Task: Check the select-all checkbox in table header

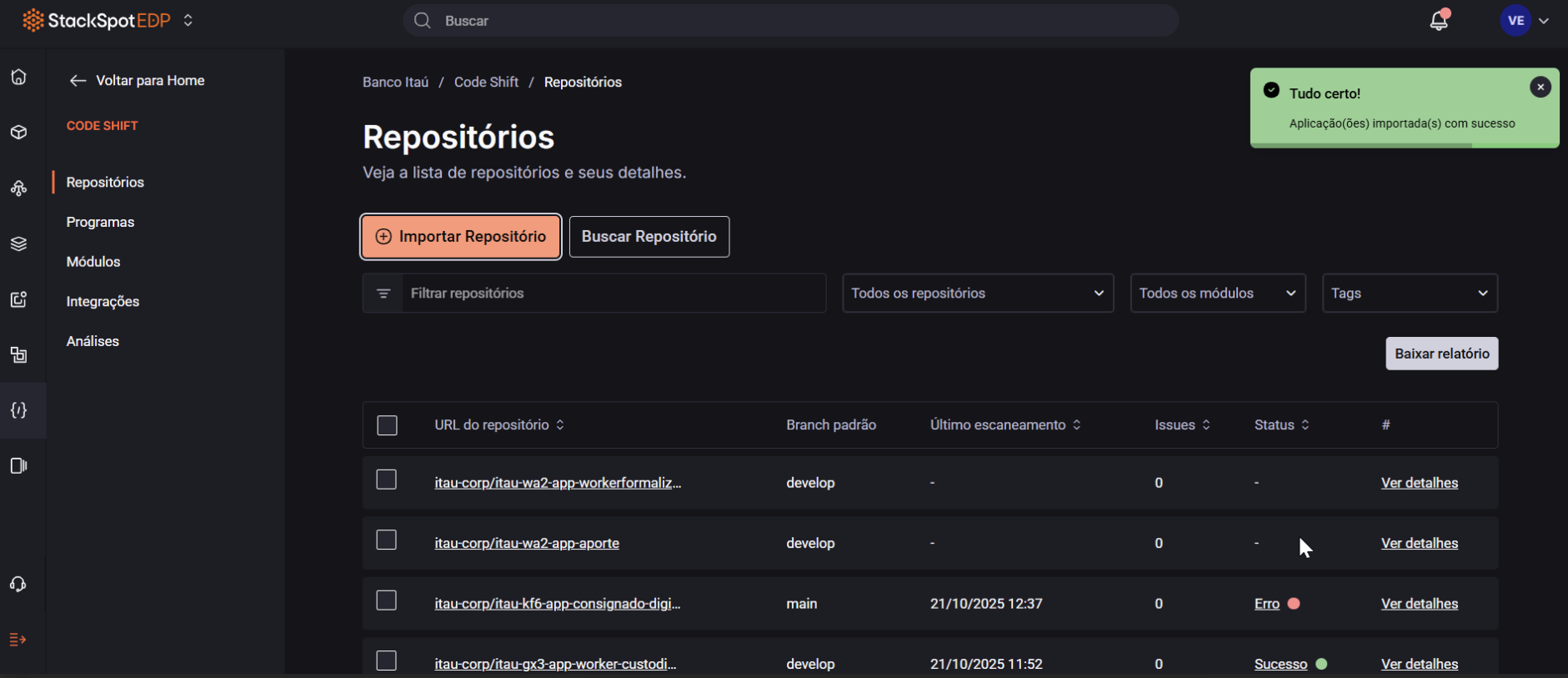Action: click(387, 425)
